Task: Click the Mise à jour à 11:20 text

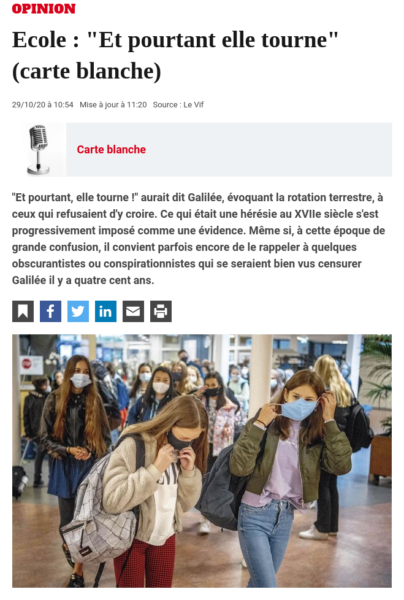Action: [113, 104]
